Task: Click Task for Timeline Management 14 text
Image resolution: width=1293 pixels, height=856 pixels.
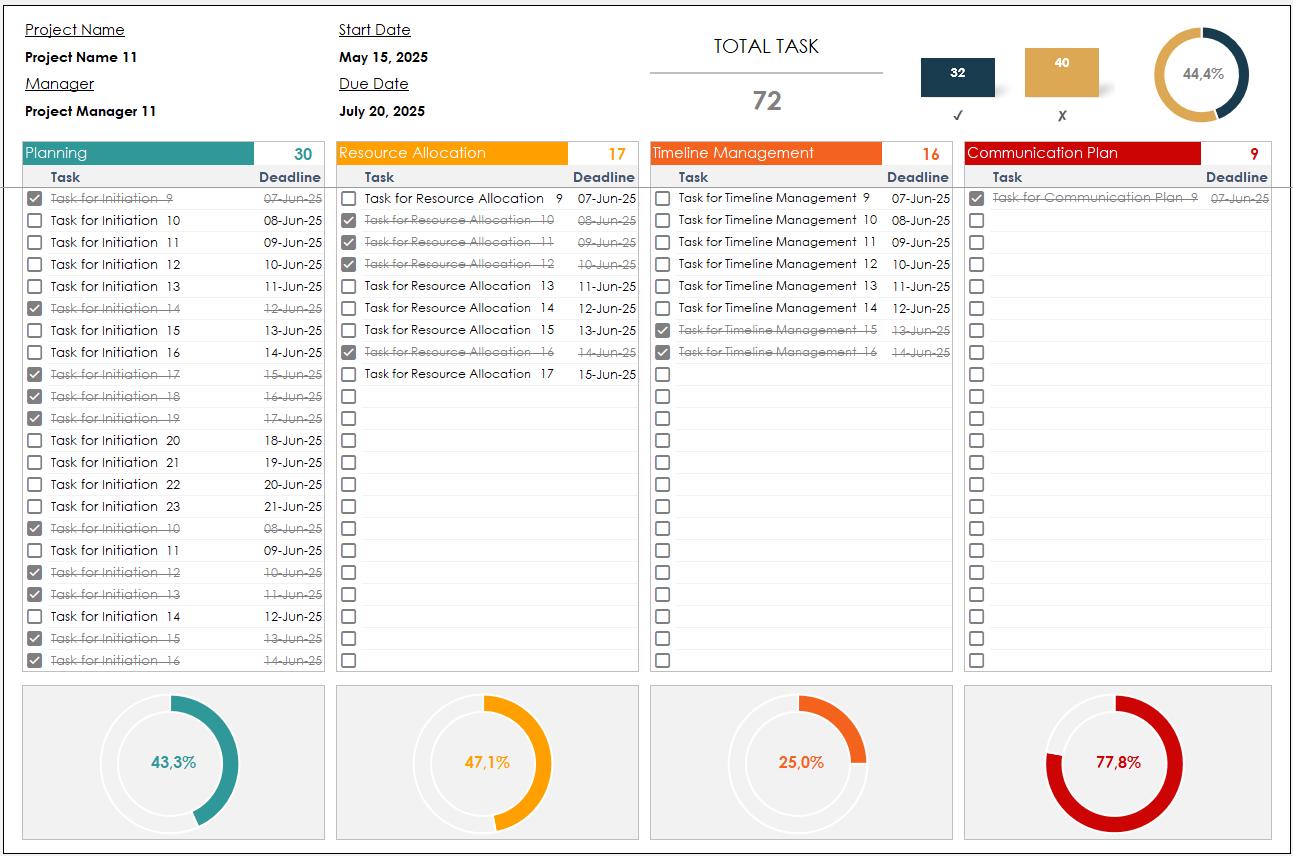Action: coord(778,308)
